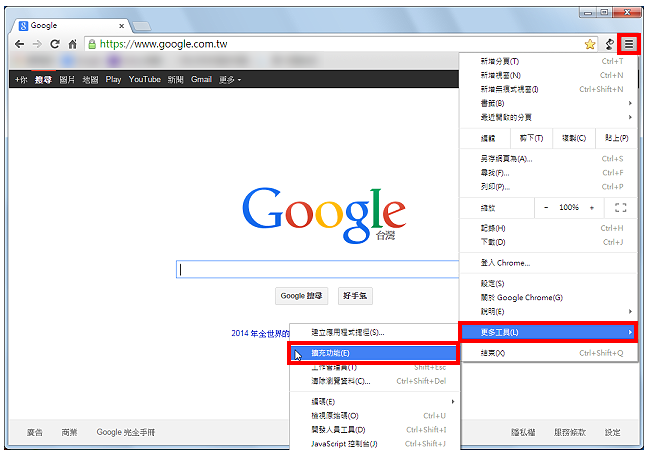Open 下載(D) downloads from the menu
Image resolution: width=654 pixels, height=457 pixels.
point(548,242)
